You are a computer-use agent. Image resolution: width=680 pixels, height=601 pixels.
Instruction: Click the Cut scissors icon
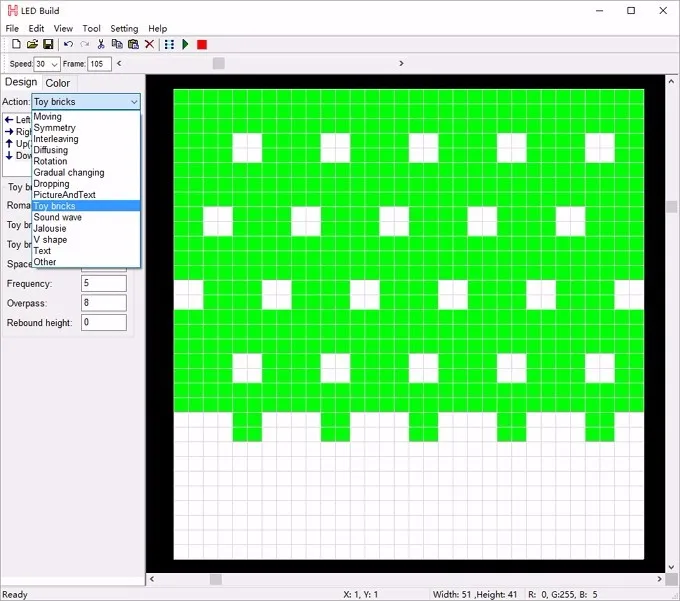click(101, 44)
